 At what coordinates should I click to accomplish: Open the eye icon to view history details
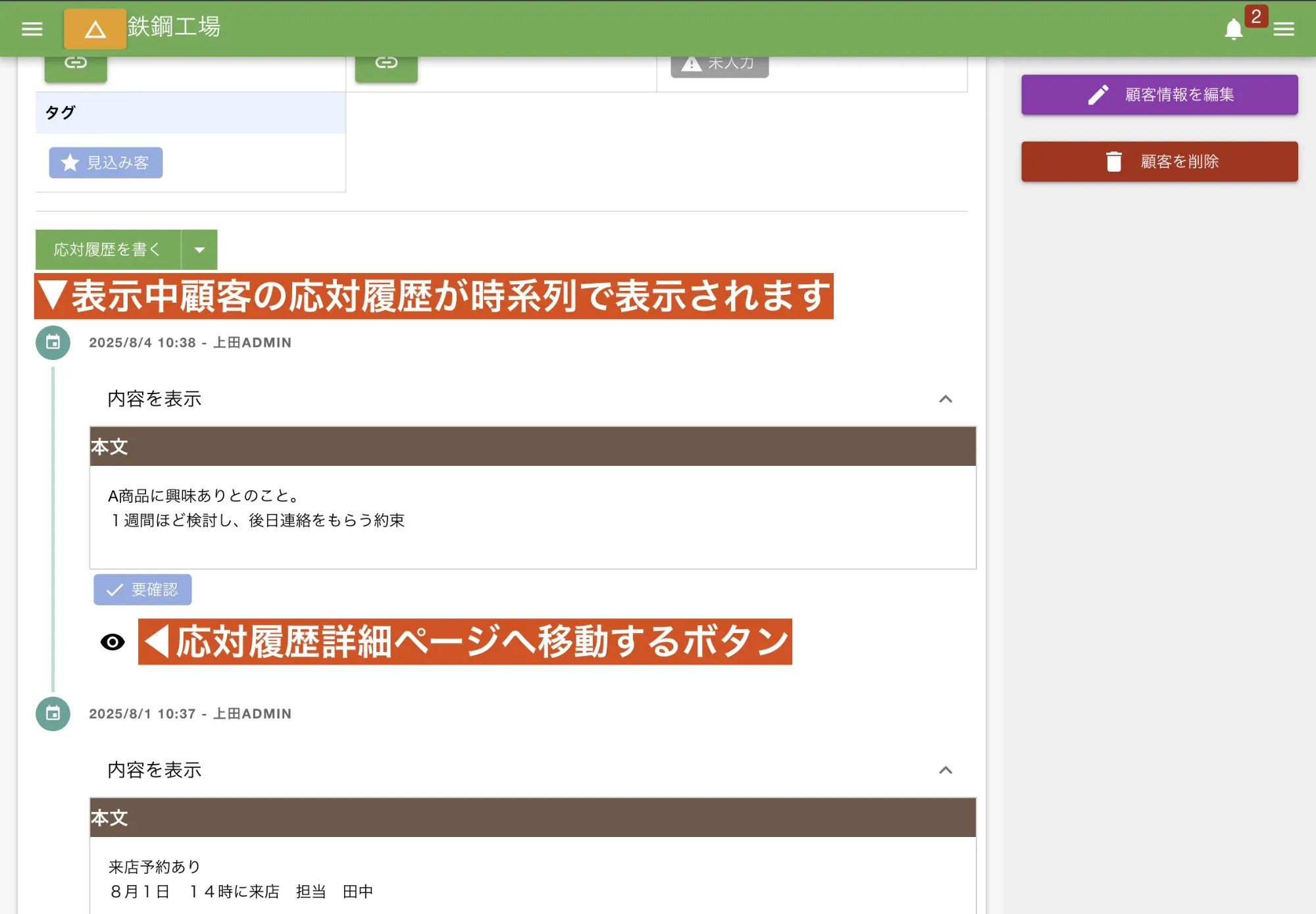[113, 641]
